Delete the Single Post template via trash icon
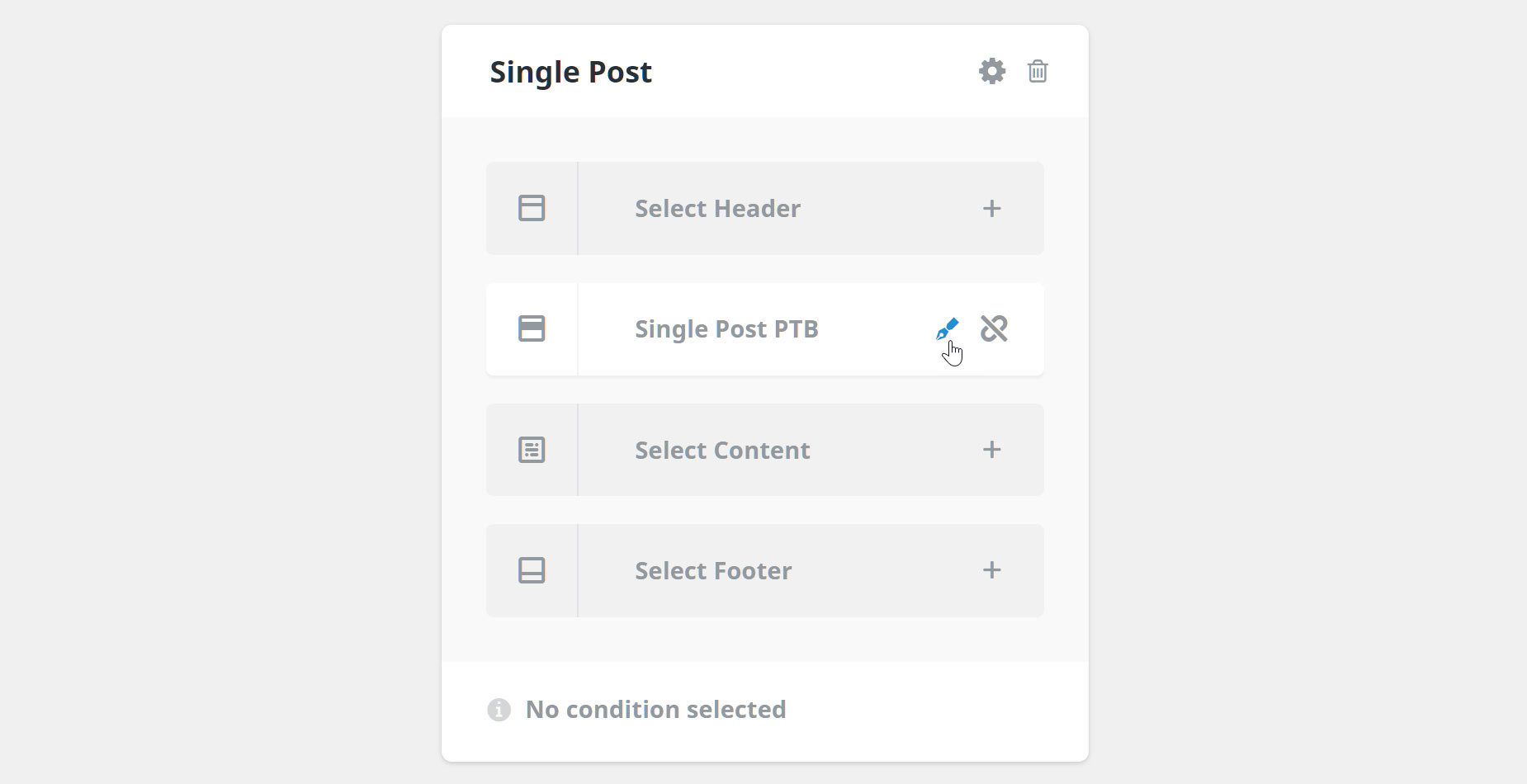 click(x=1038, y=71)
